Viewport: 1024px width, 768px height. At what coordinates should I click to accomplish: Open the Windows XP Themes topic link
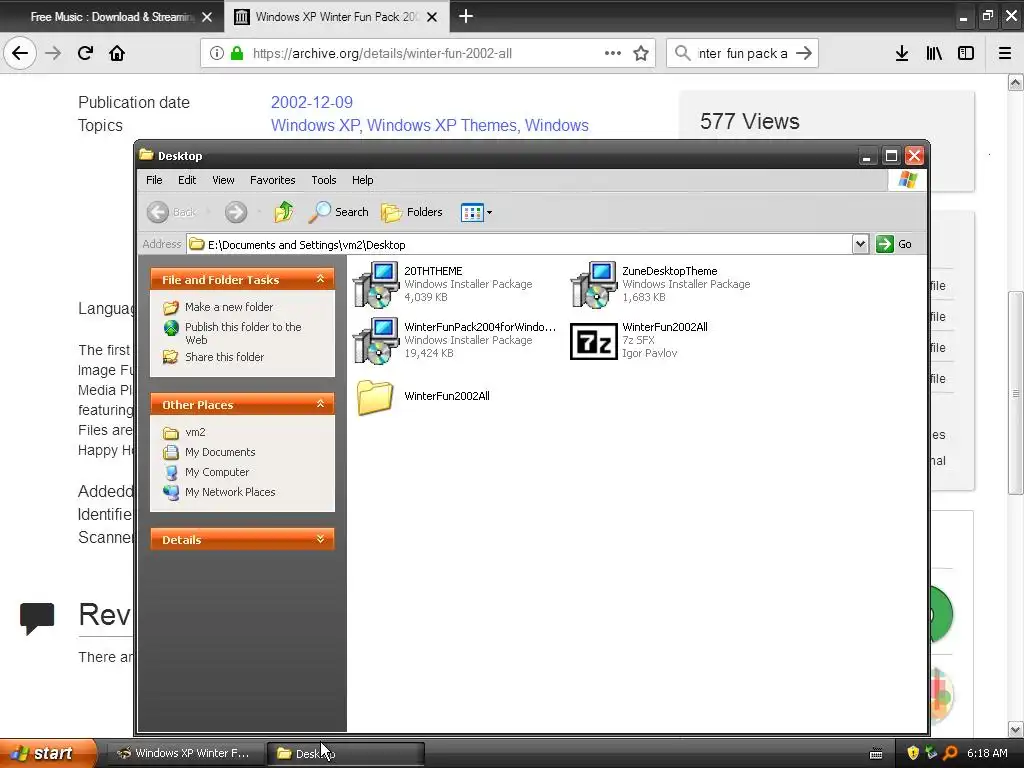(441, 125)
